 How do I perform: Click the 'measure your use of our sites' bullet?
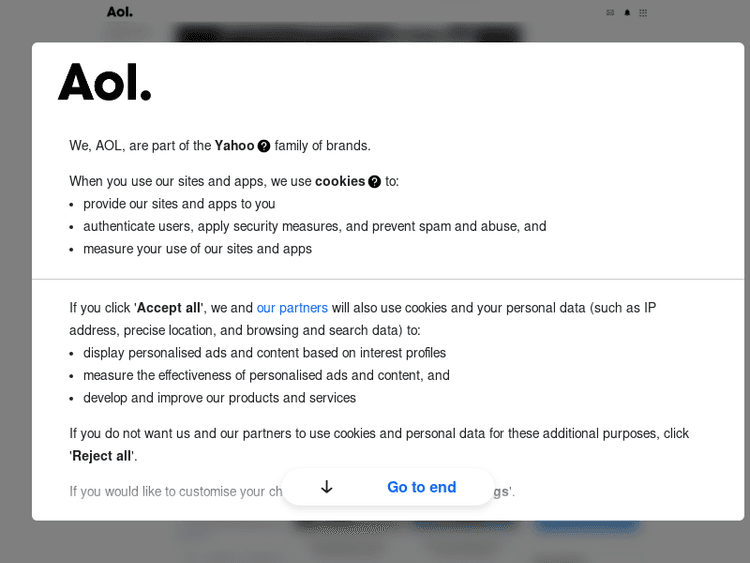(x=197, y=249)
